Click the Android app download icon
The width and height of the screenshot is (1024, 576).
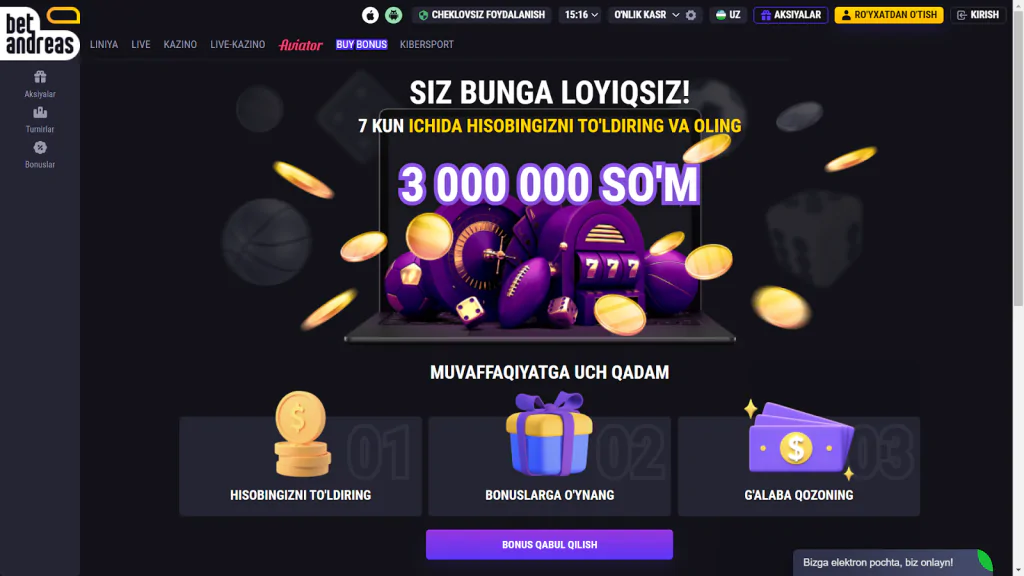click(393, 15)
